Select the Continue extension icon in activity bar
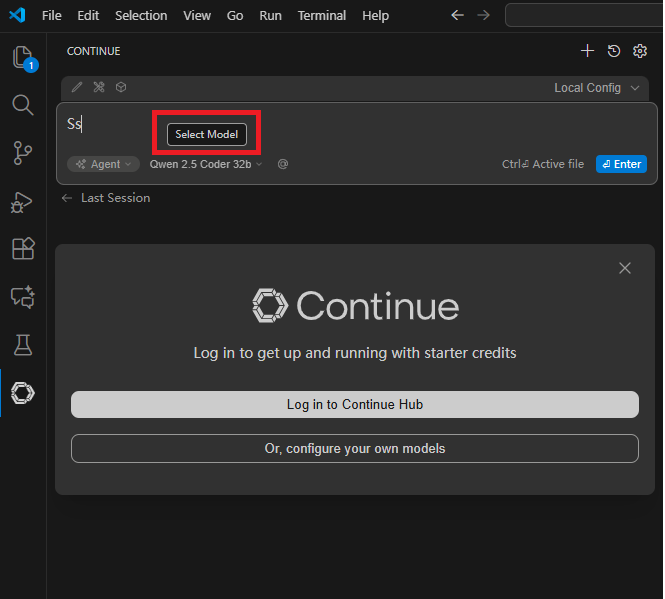This screenshot has height=599, width=665. point(23,393)
